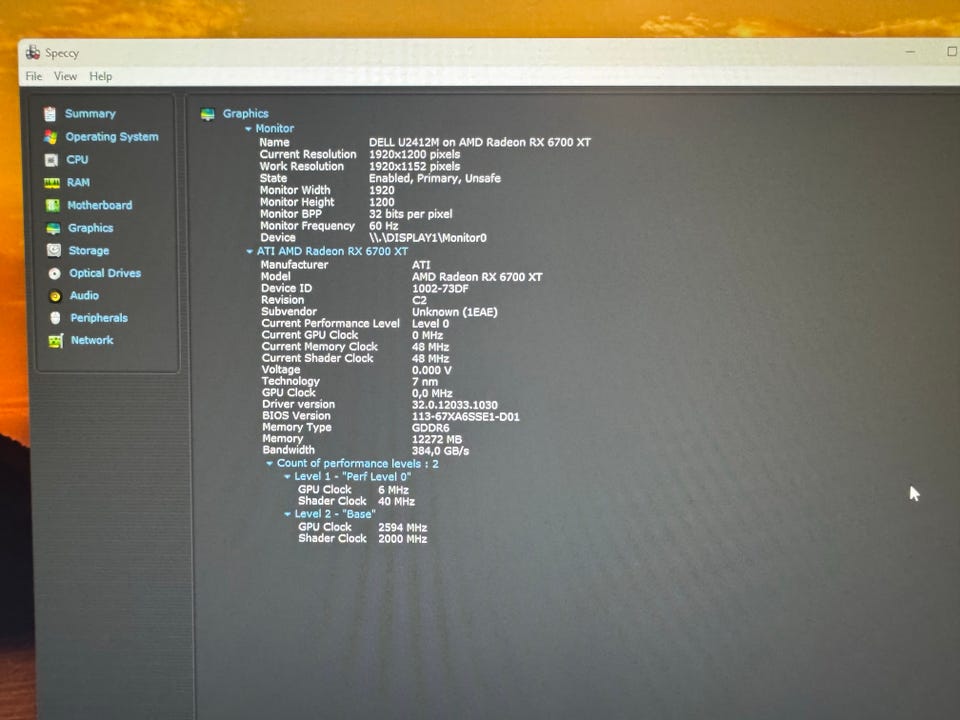Click the CPU chip icon
Viewport: 960px width, 720px height.
pyautogui.click(x=51, y=160)
